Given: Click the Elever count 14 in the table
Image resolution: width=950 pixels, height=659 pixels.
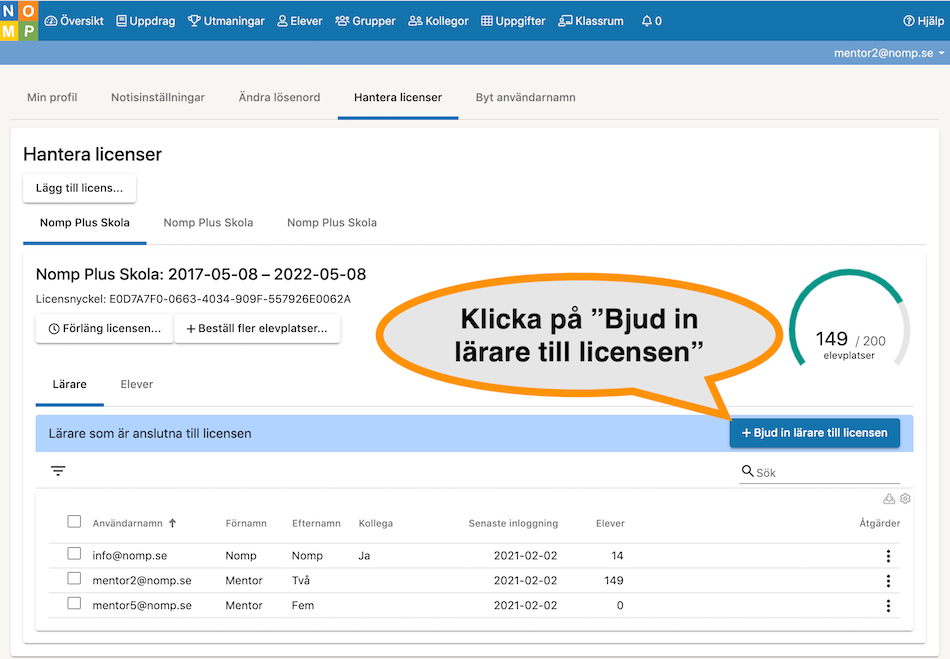Looking at the screenshot, I should [617, 556].
